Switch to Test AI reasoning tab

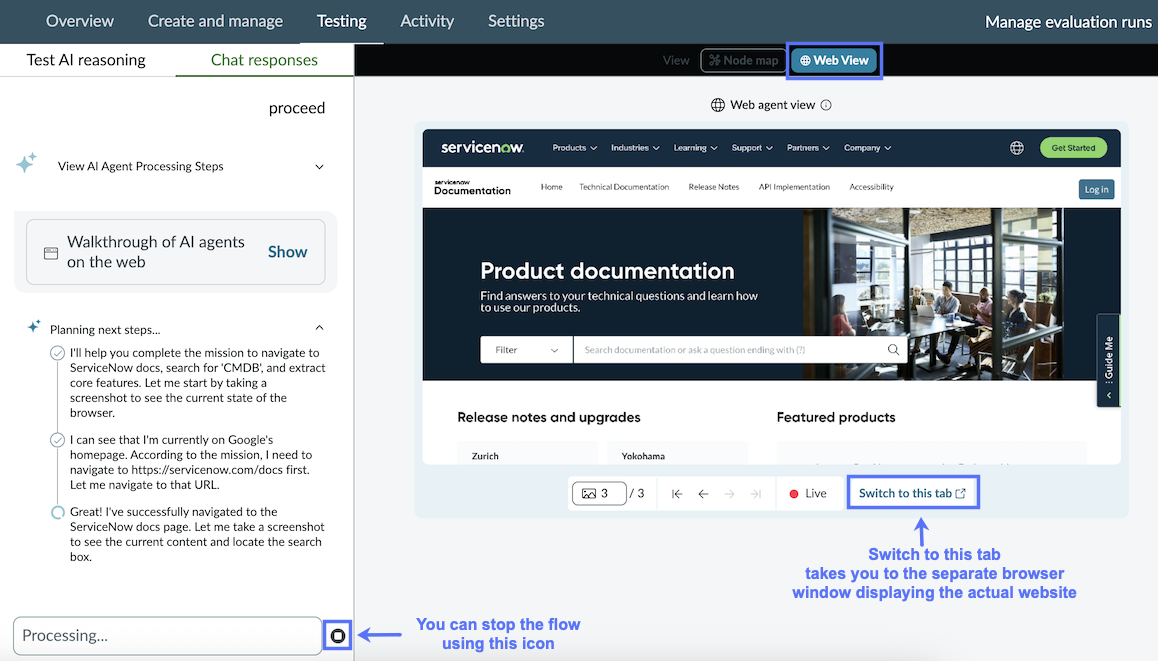(86, 60)
